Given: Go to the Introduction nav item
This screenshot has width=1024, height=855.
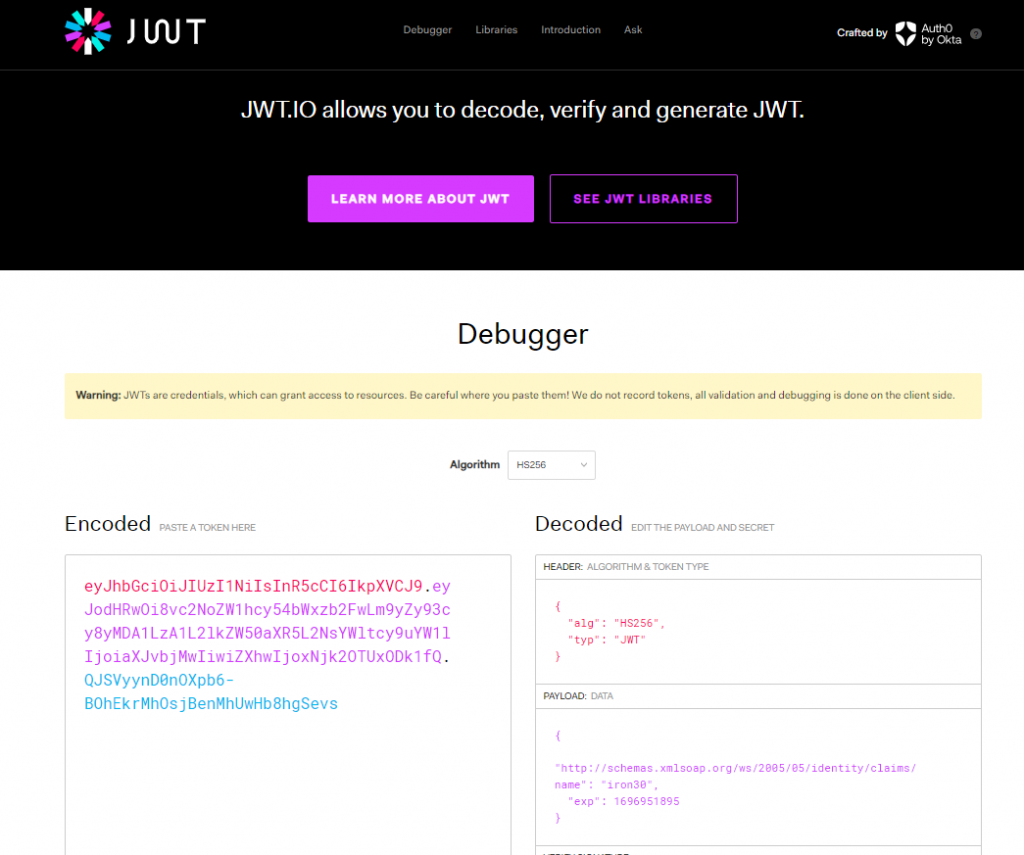Looking at the screenshot, I should [571, 30].
